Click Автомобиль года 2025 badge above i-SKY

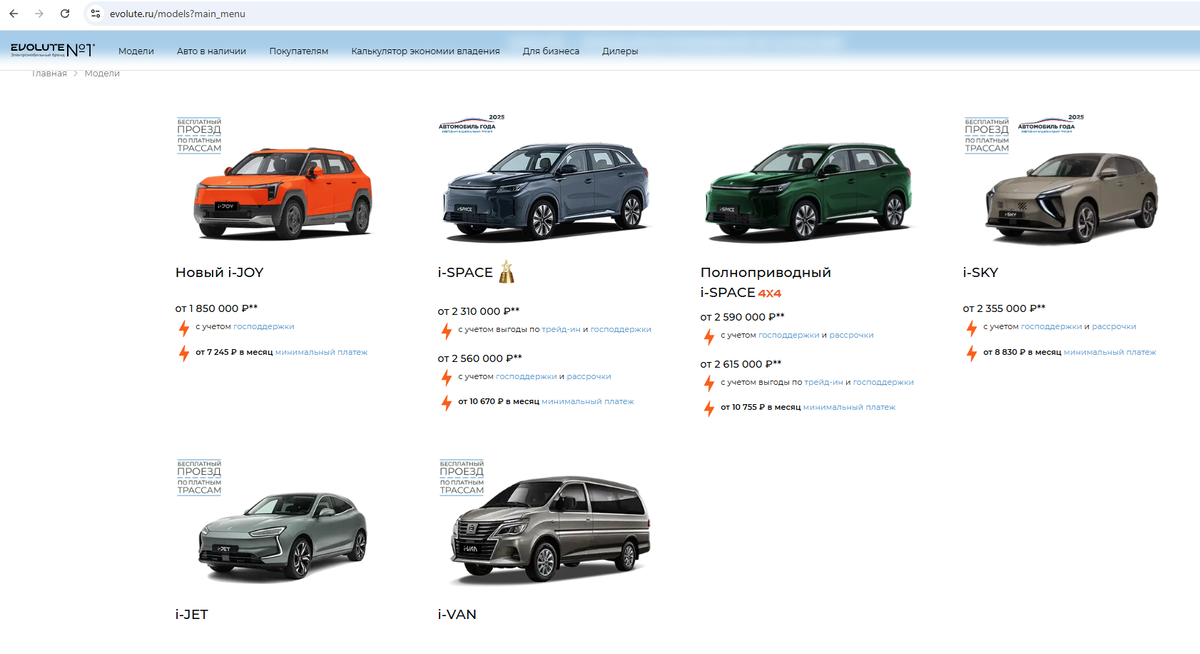1050,125
